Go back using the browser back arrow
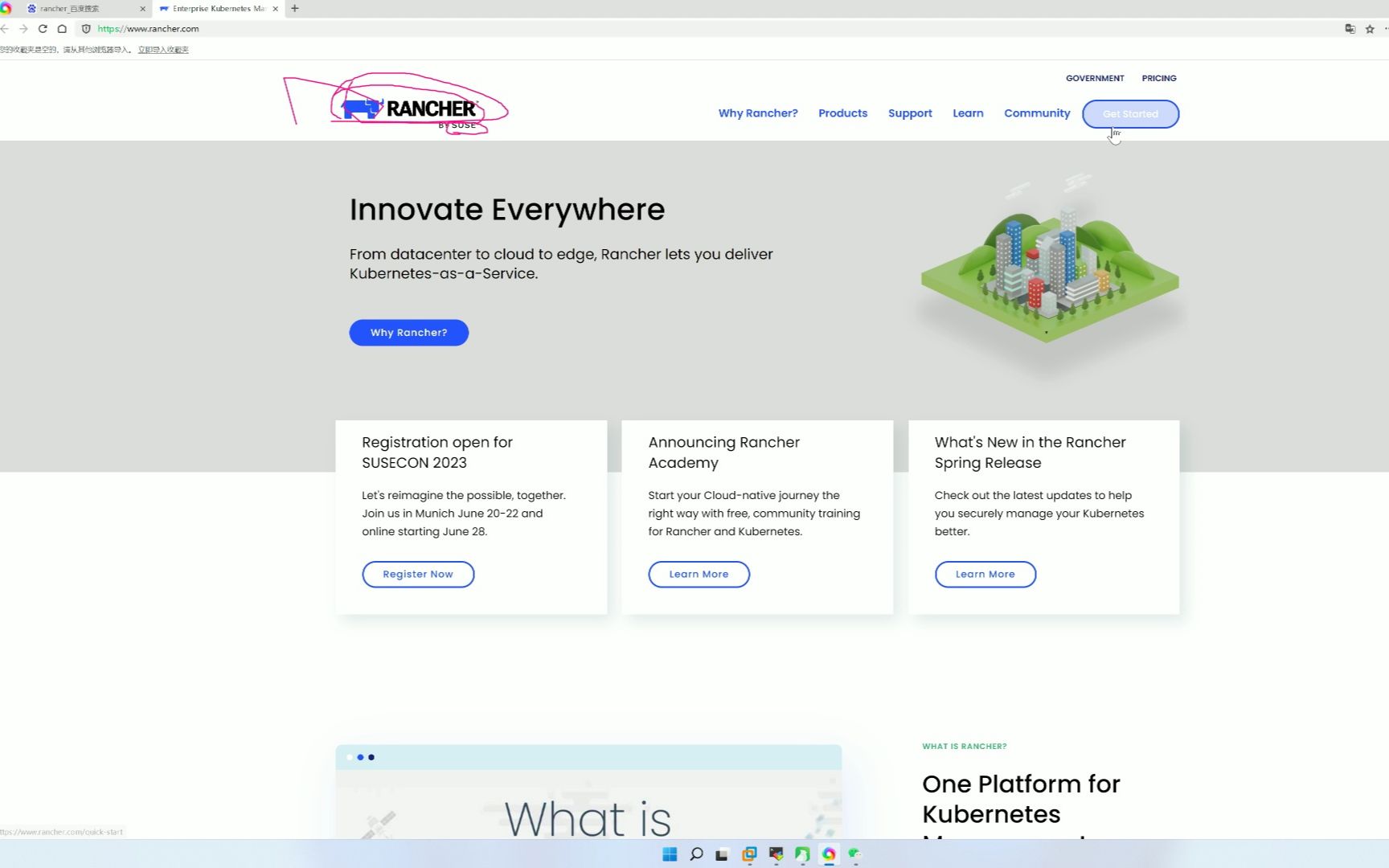This screenshot has width=1389, height=868. click(x=5, y=29)
